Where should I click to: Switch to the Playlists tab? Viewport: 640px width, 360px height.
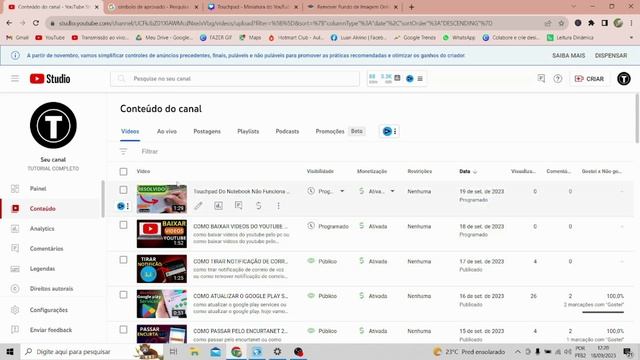[248, 131]
